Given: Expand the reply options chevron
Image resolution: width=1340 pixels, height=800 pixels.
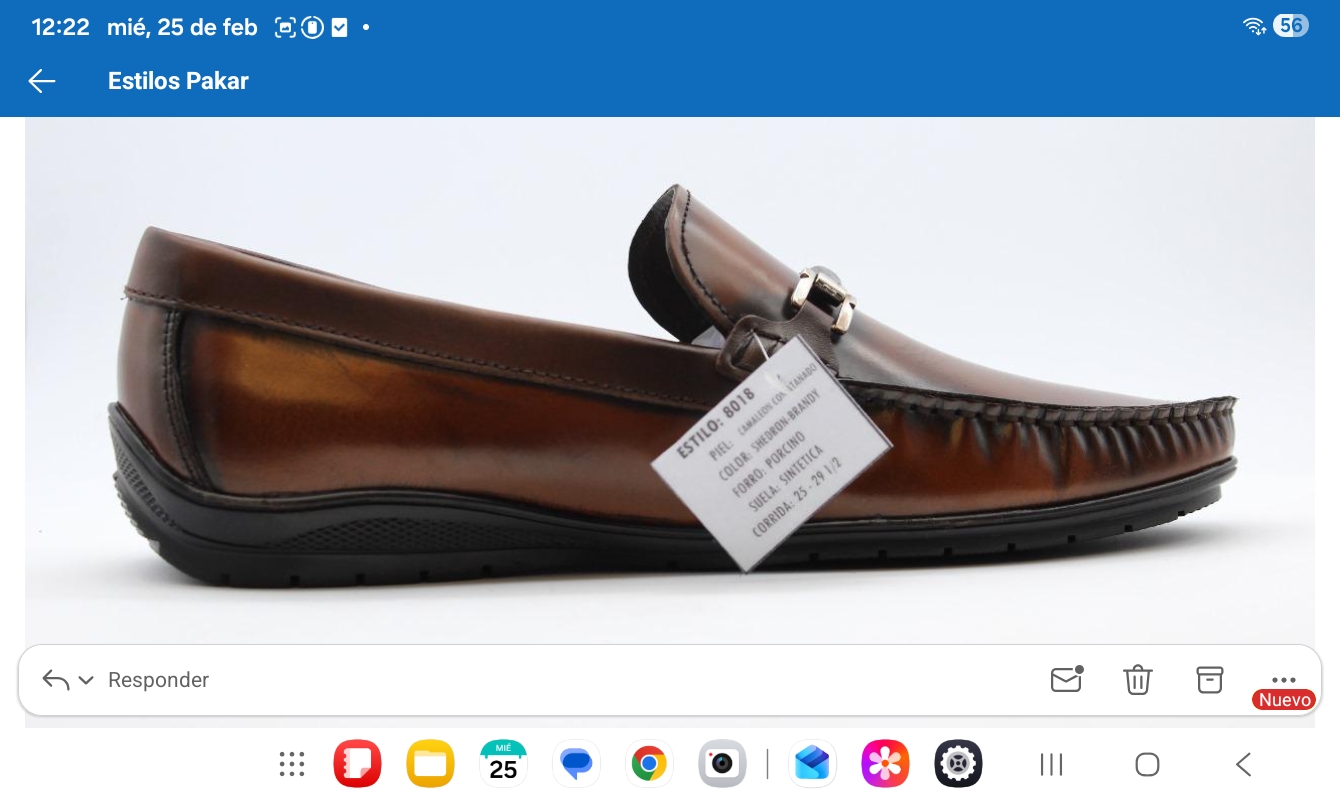Looking at the screenshot, I should (x=86, y=680).
